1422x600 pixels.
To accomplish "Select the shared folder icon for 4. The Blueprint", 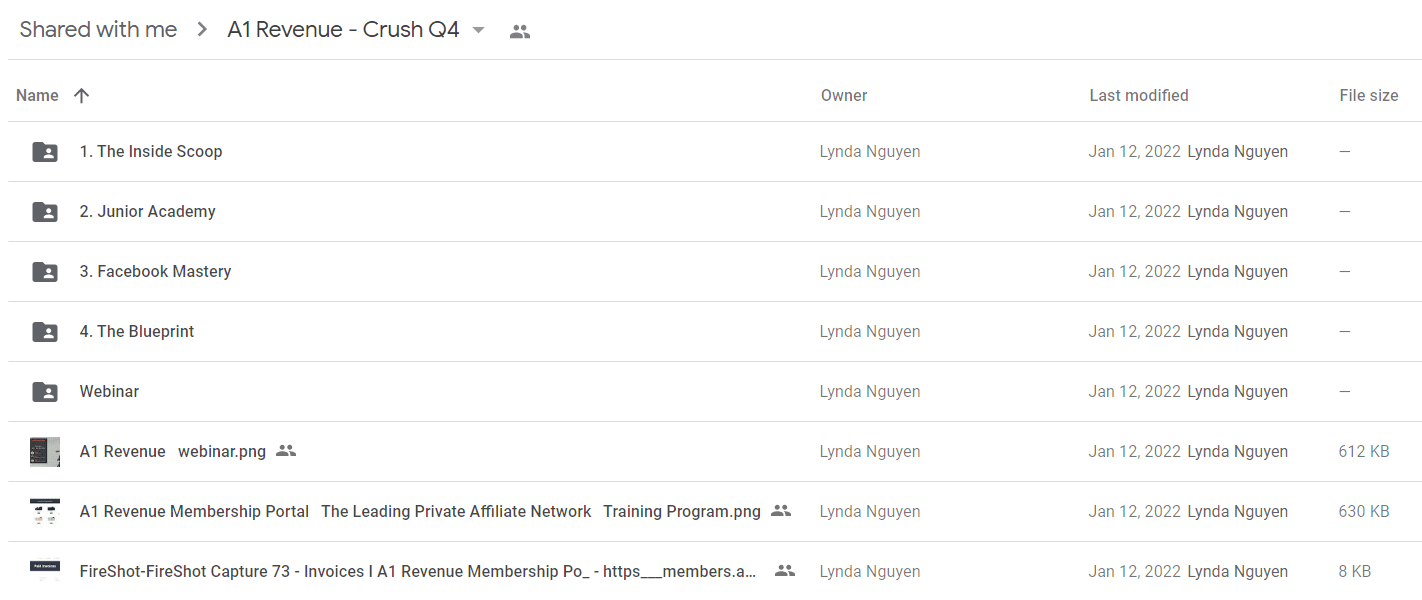I will [45, 332].
